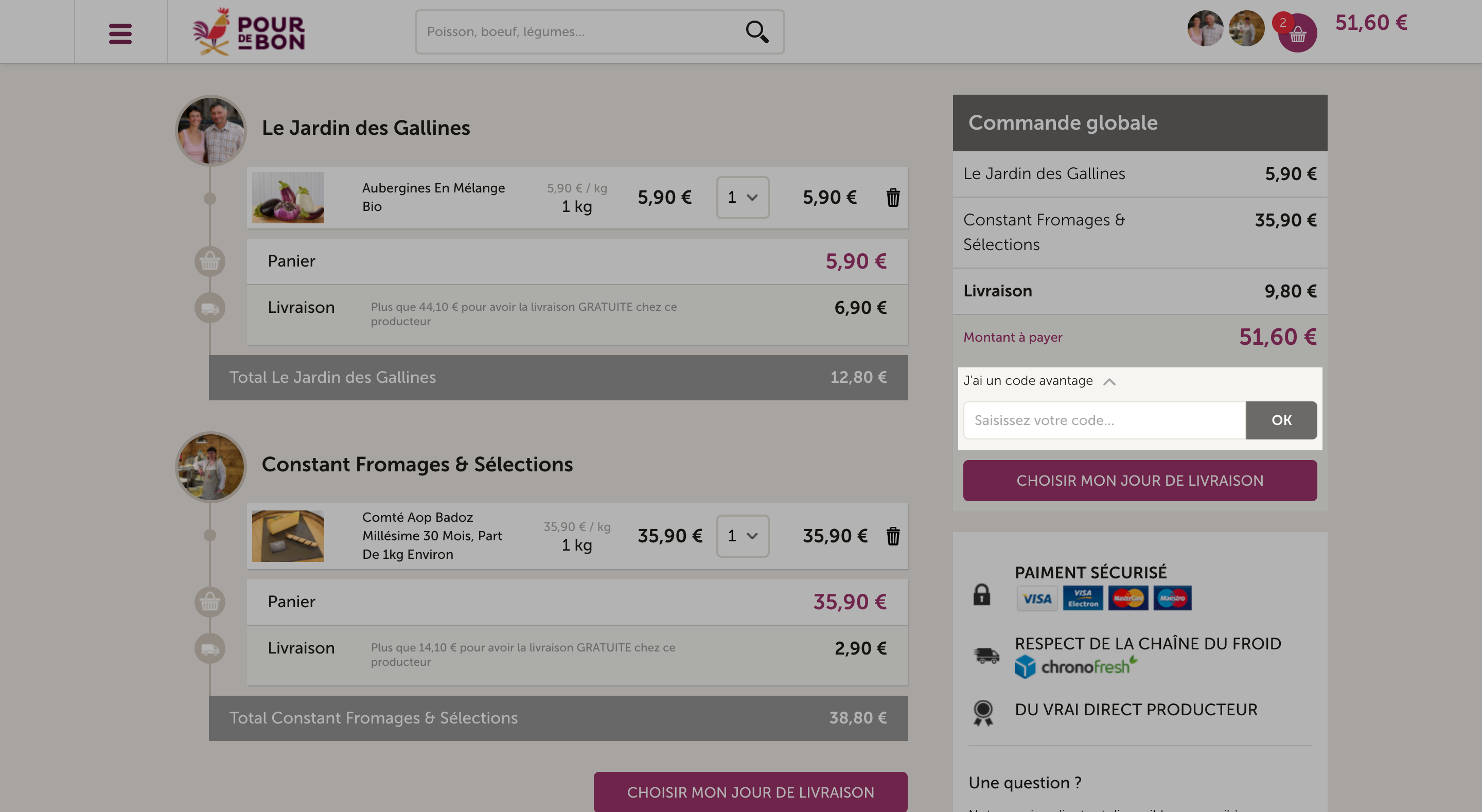Click bottom 'Choisir mon jour de livraison' button
The height and width of the screenshot is (812, 1482).
click(x=750, y=792)
